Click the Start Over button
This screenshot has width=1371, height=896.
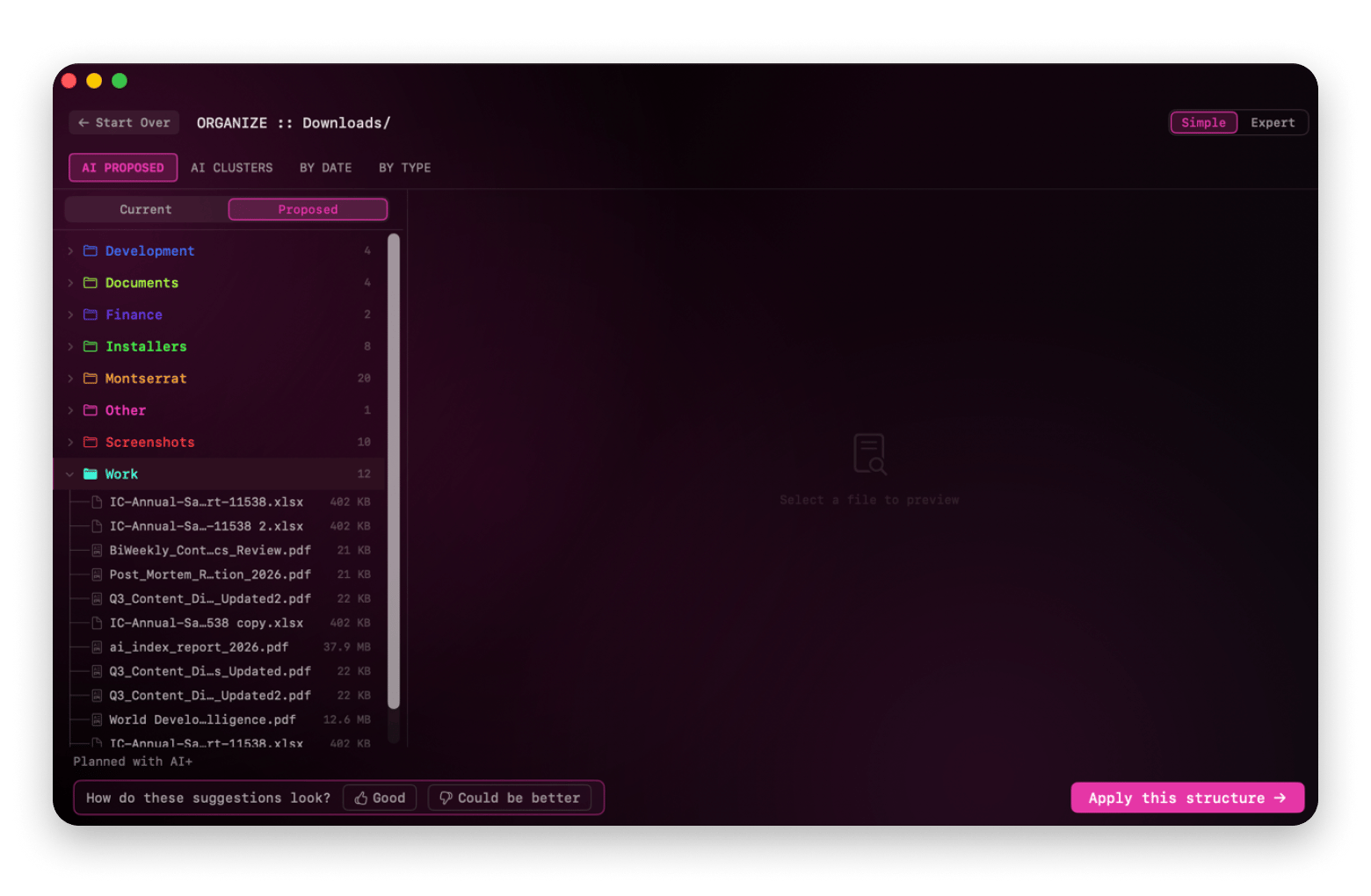click(x=124, y=123)
